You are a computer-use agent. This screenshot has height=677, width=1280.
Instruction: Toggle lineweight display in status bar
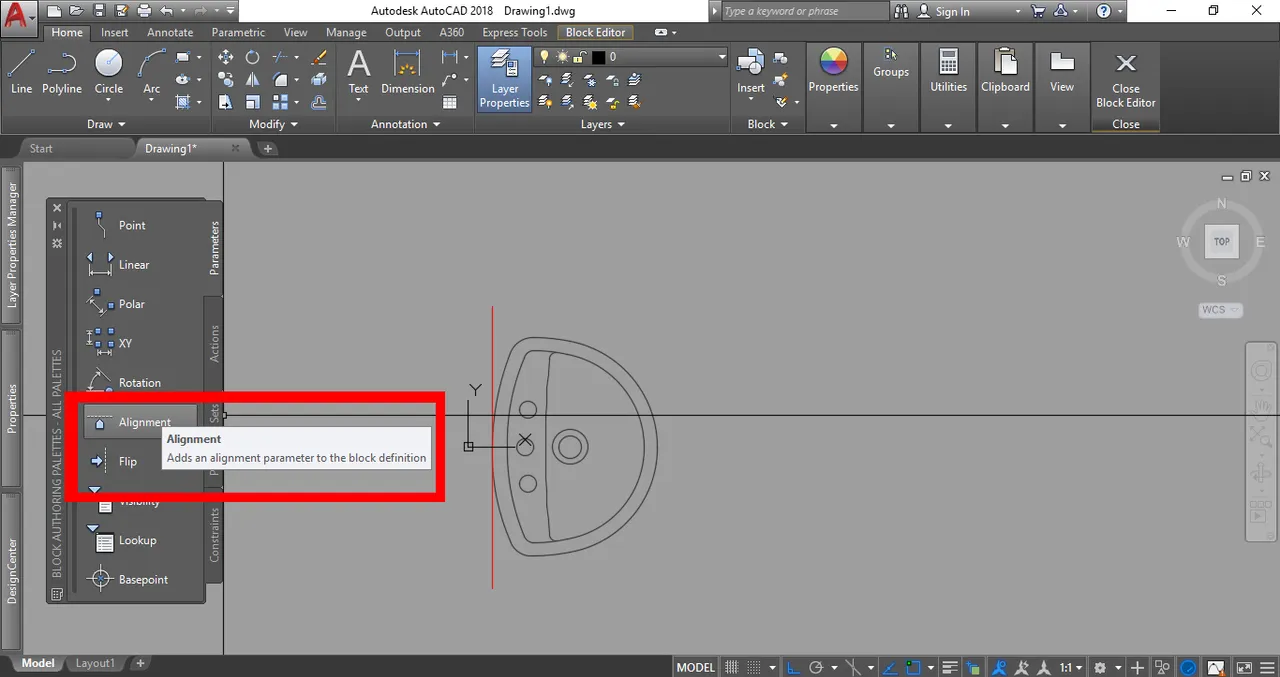click(950, 667)
